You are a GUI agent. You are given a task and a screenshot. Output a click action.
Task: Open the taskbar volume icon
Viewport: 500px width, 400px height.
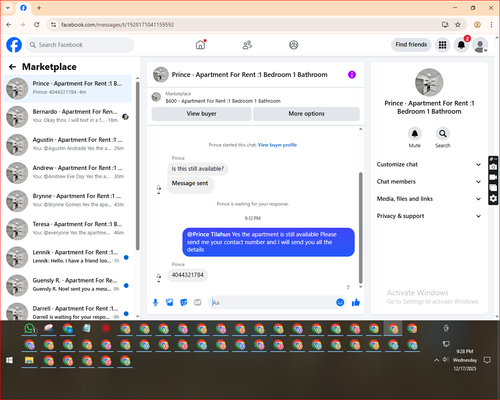445,360
